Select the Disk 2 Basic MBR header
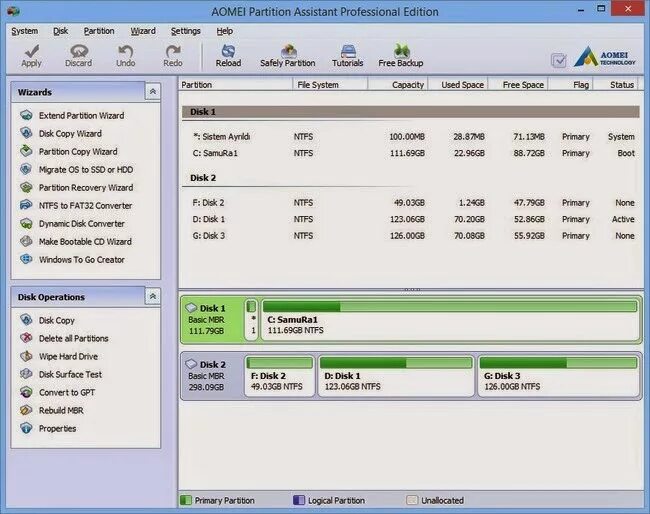Screen dimensions: 650x514 tap(212, 376)
